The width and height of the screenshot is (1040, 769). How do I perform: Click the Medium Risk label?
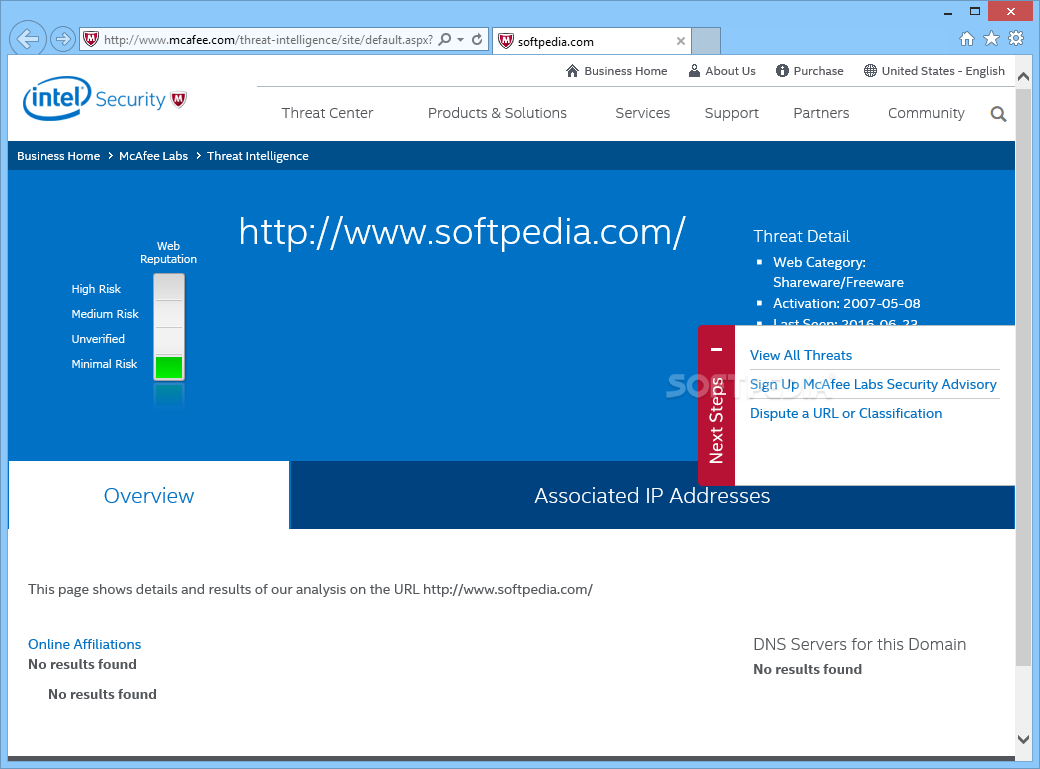pyautogui.click(x=105, y=314)
